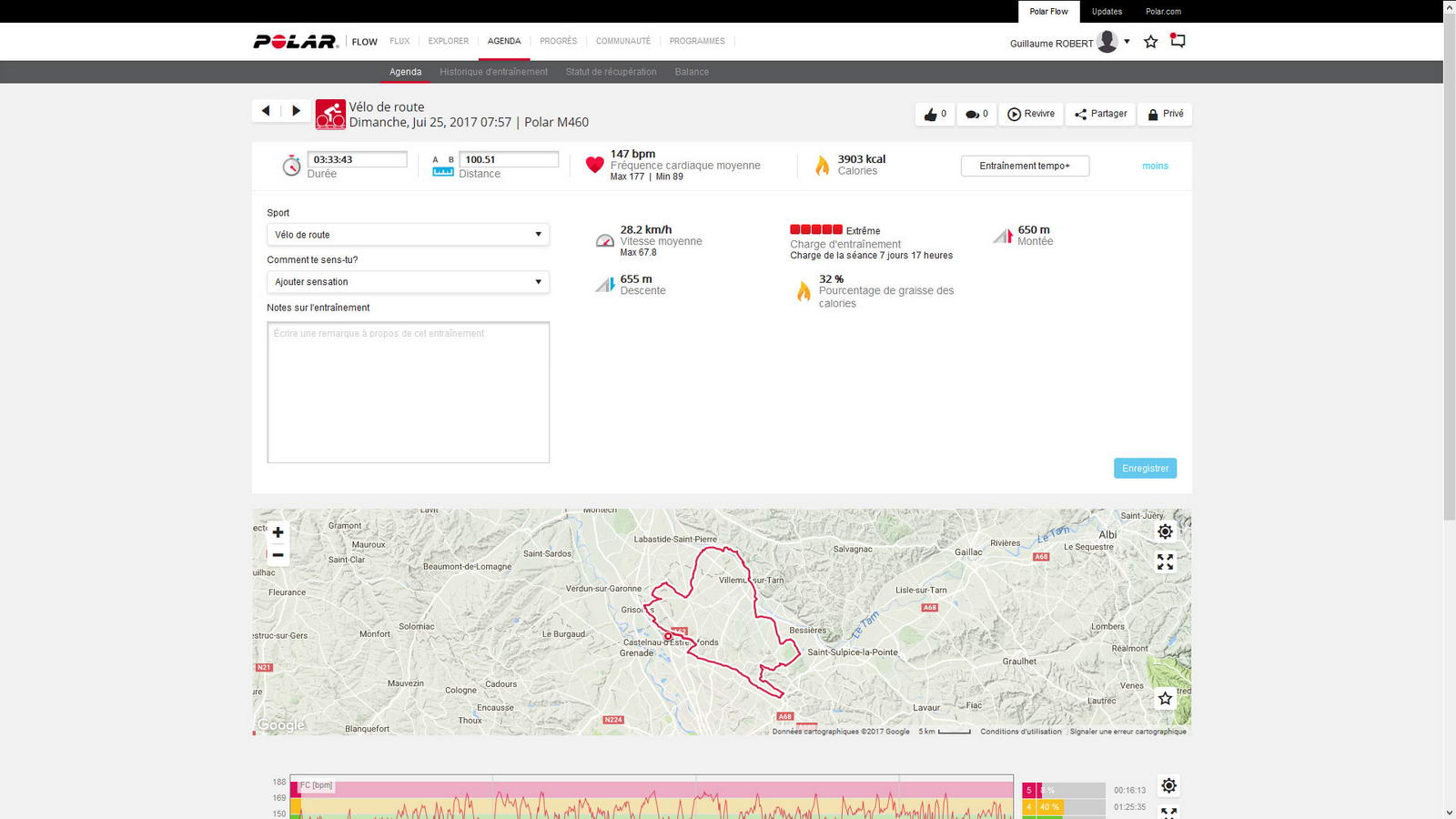Go to previous training with left arrow
This screenshot has height=819, width=1456.
(x=266, y=110)
